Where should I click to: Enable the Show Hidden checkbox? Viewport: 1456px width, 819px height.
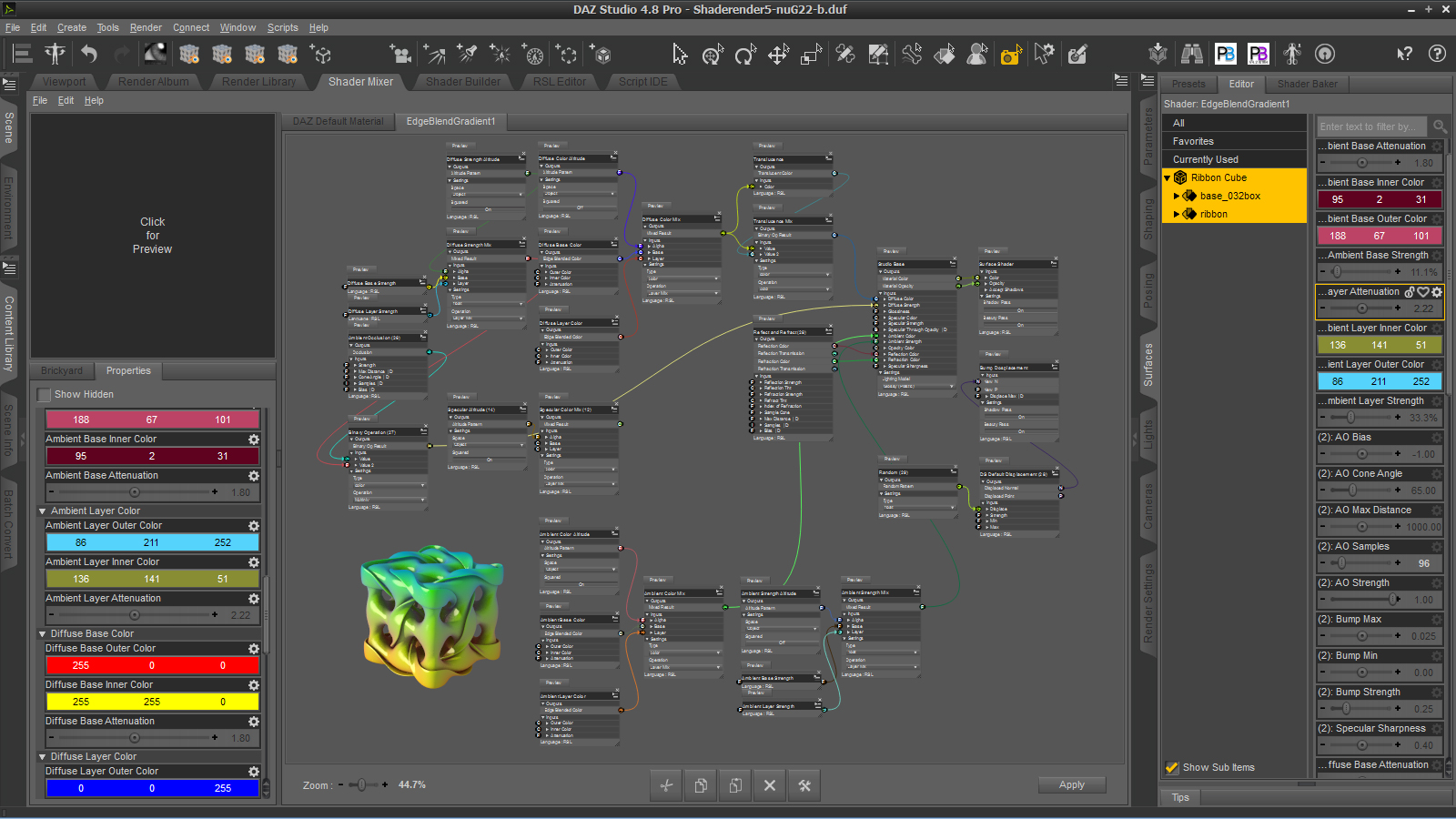pyautogui.click(x=44, y=395)
